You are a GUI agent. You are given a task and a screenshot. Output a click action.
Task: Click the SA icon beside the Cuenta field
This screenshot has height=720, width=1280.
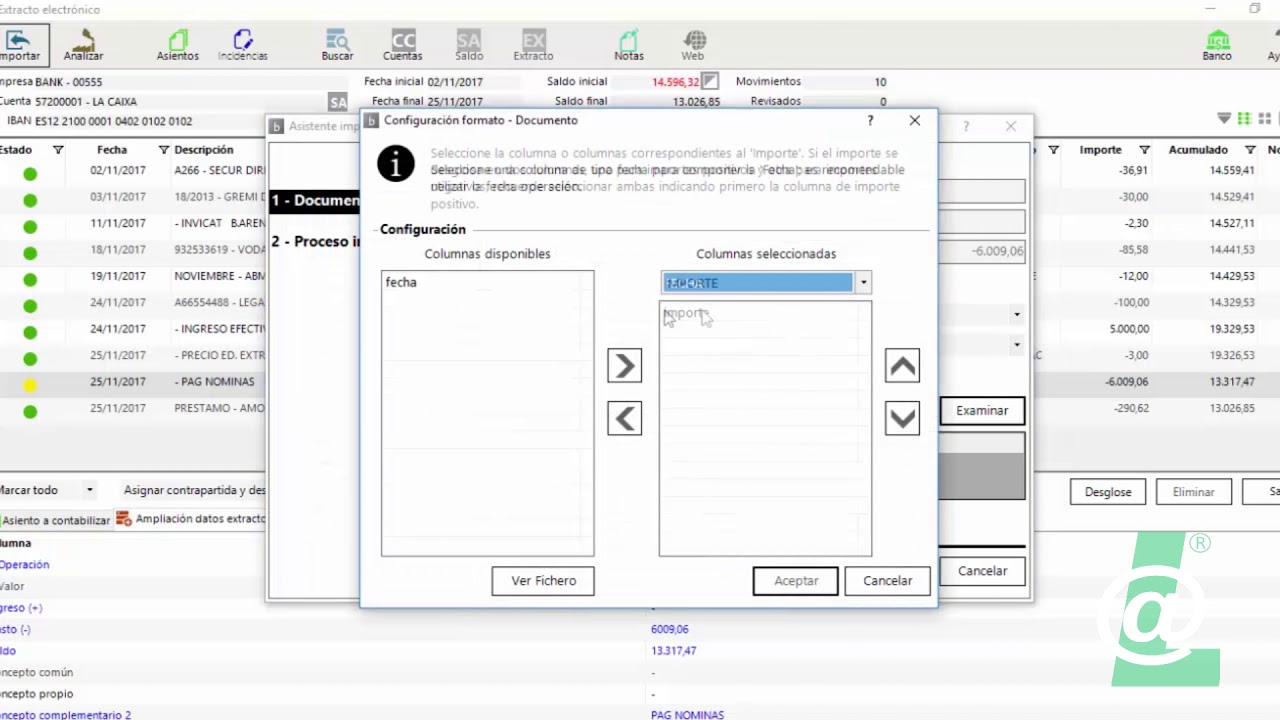pos(338,102)
